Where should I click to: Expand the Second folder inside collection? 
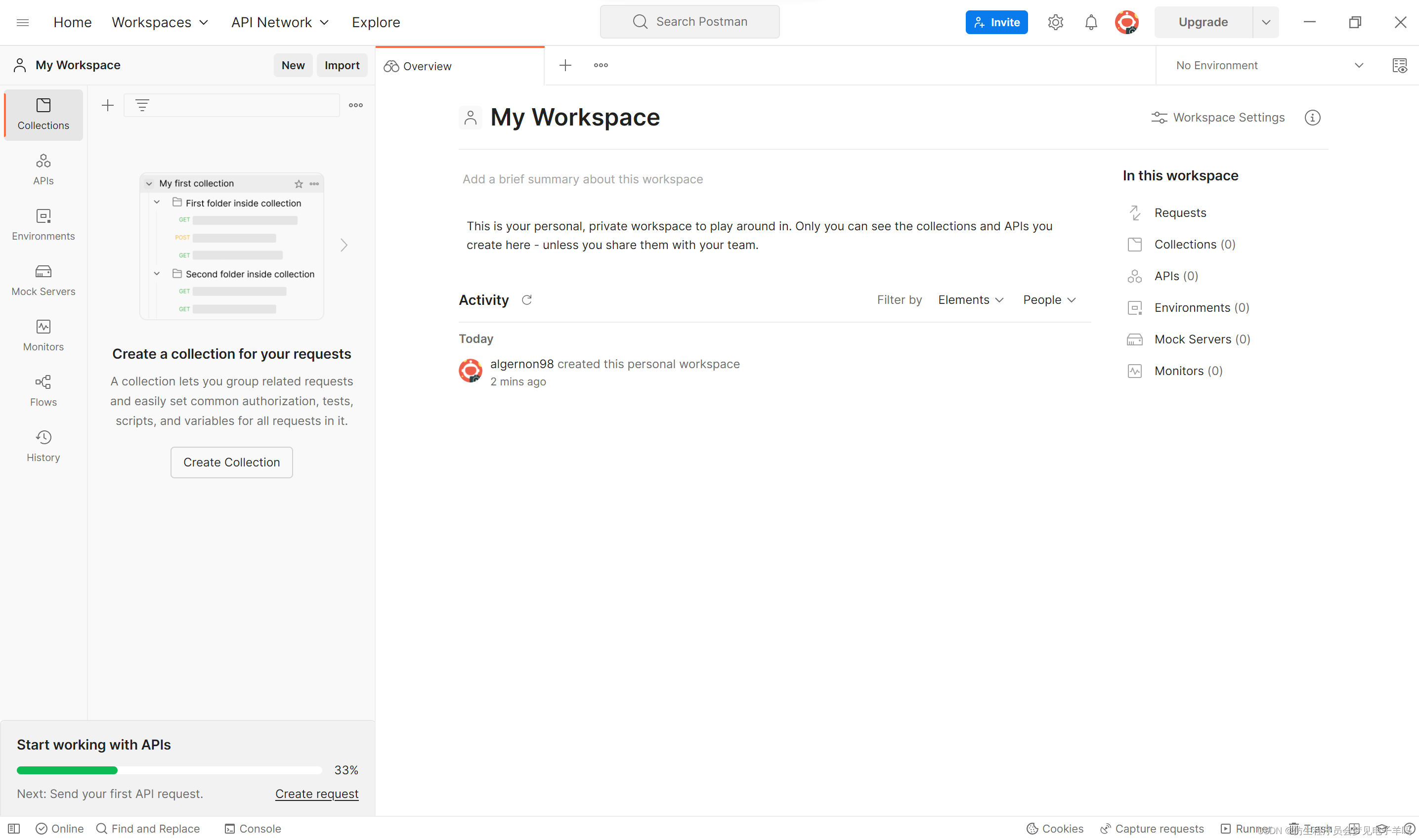157,274
